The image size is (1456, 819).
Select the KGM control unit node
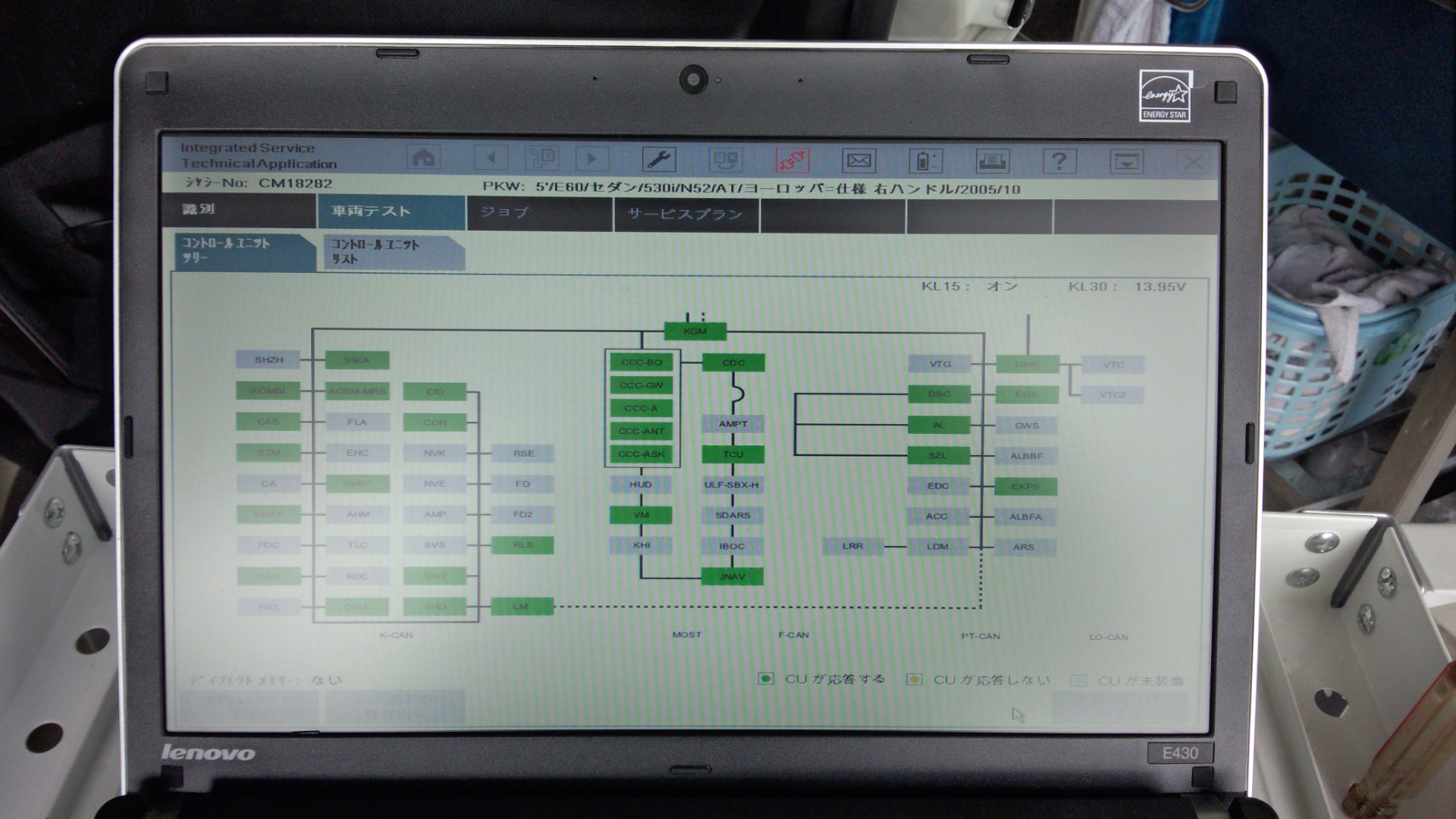pos(695,331)
